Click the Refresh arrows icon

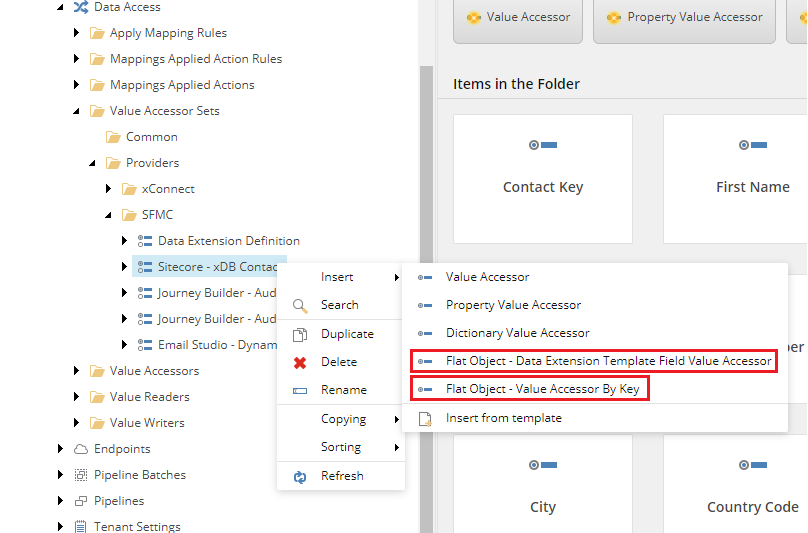coord(300,477)
